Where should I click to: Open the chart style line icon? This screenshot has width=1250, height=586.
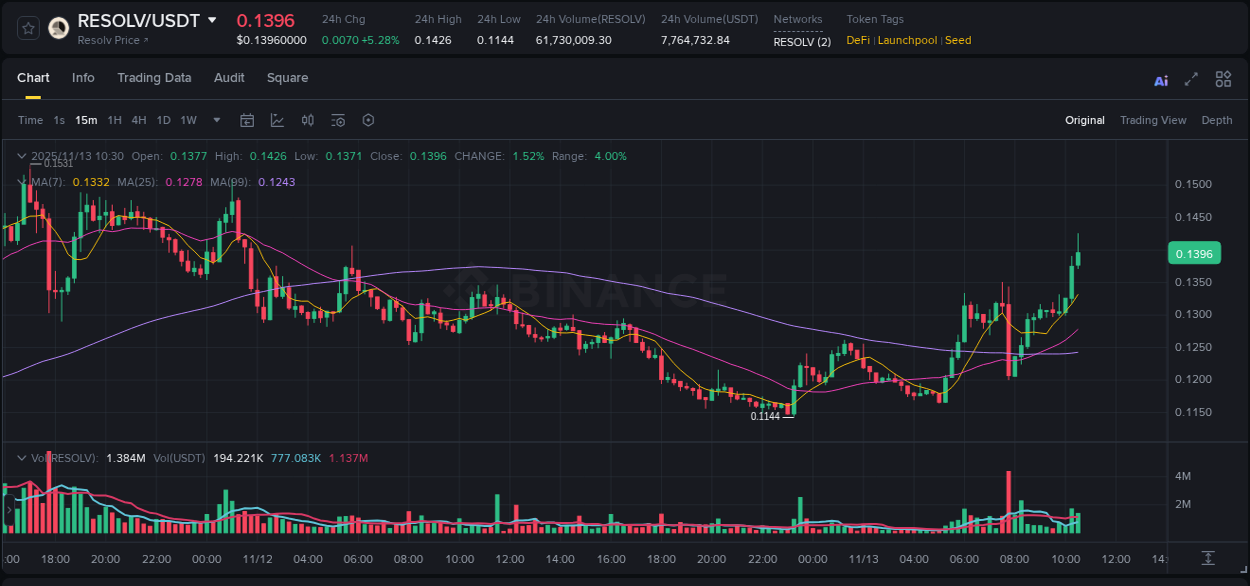(277, 120)
